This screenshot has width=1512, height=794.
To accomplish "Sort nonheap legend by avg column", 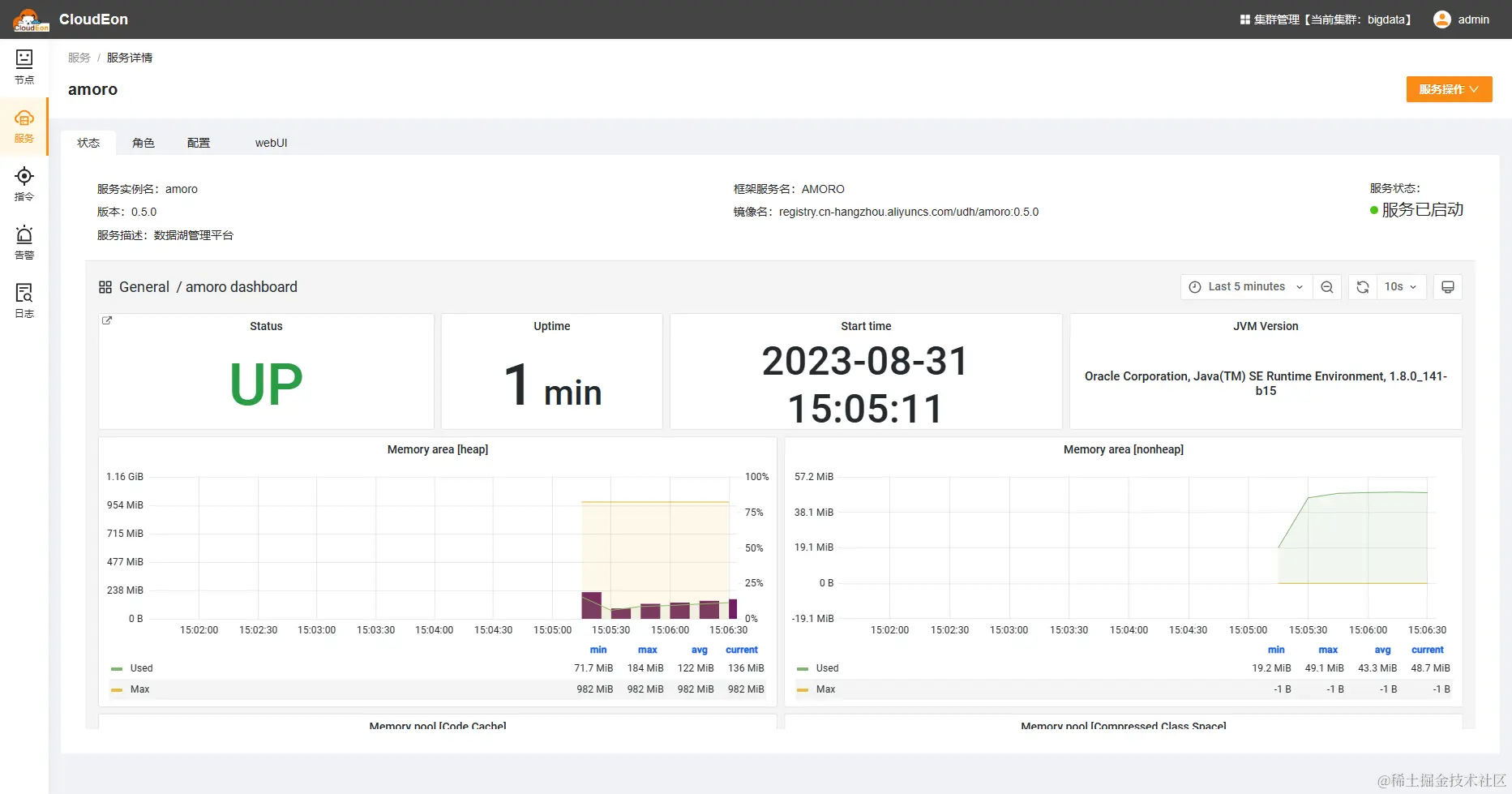I will [x=1383, y=650].
